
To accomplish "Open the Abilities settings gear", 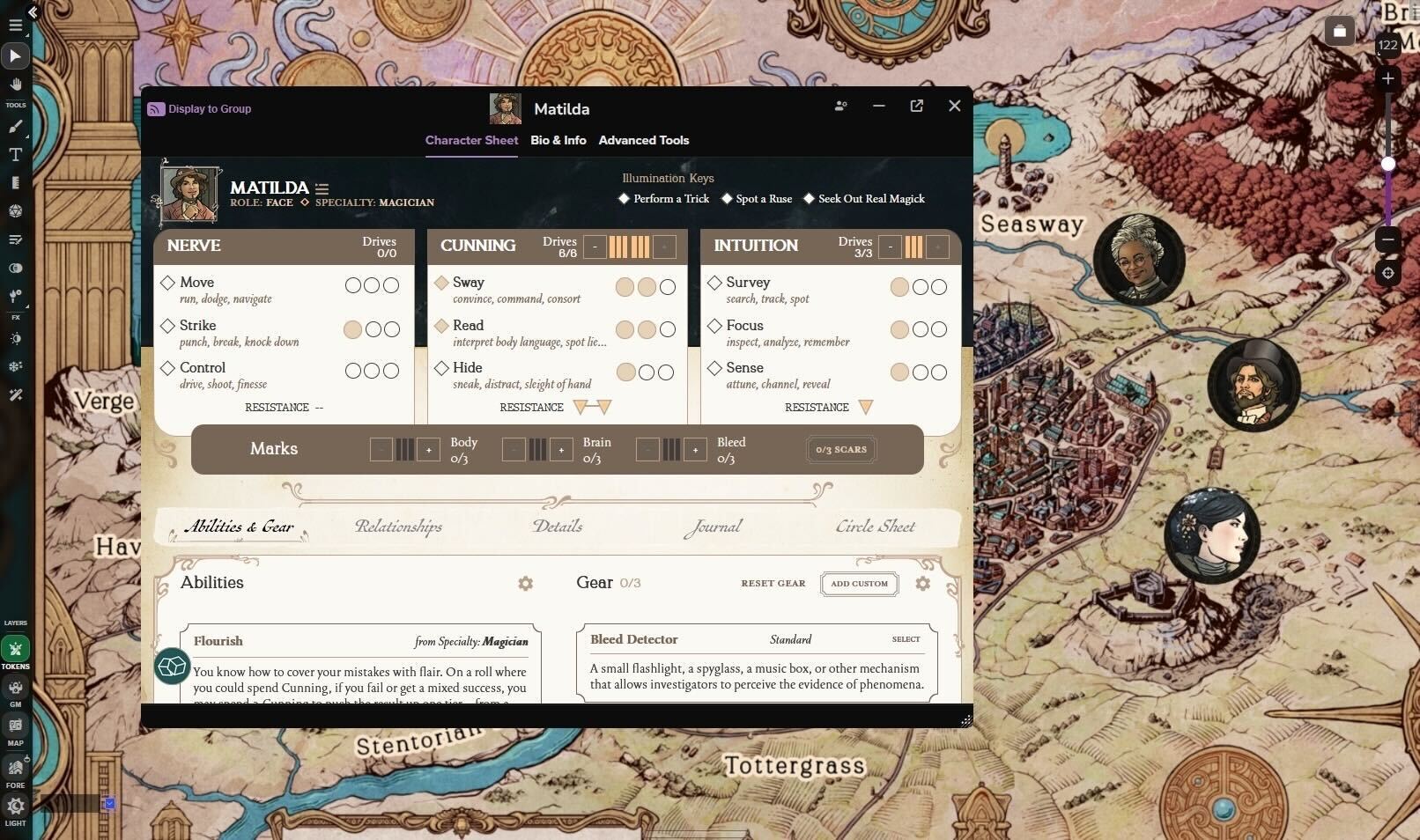I will point(526,583).
